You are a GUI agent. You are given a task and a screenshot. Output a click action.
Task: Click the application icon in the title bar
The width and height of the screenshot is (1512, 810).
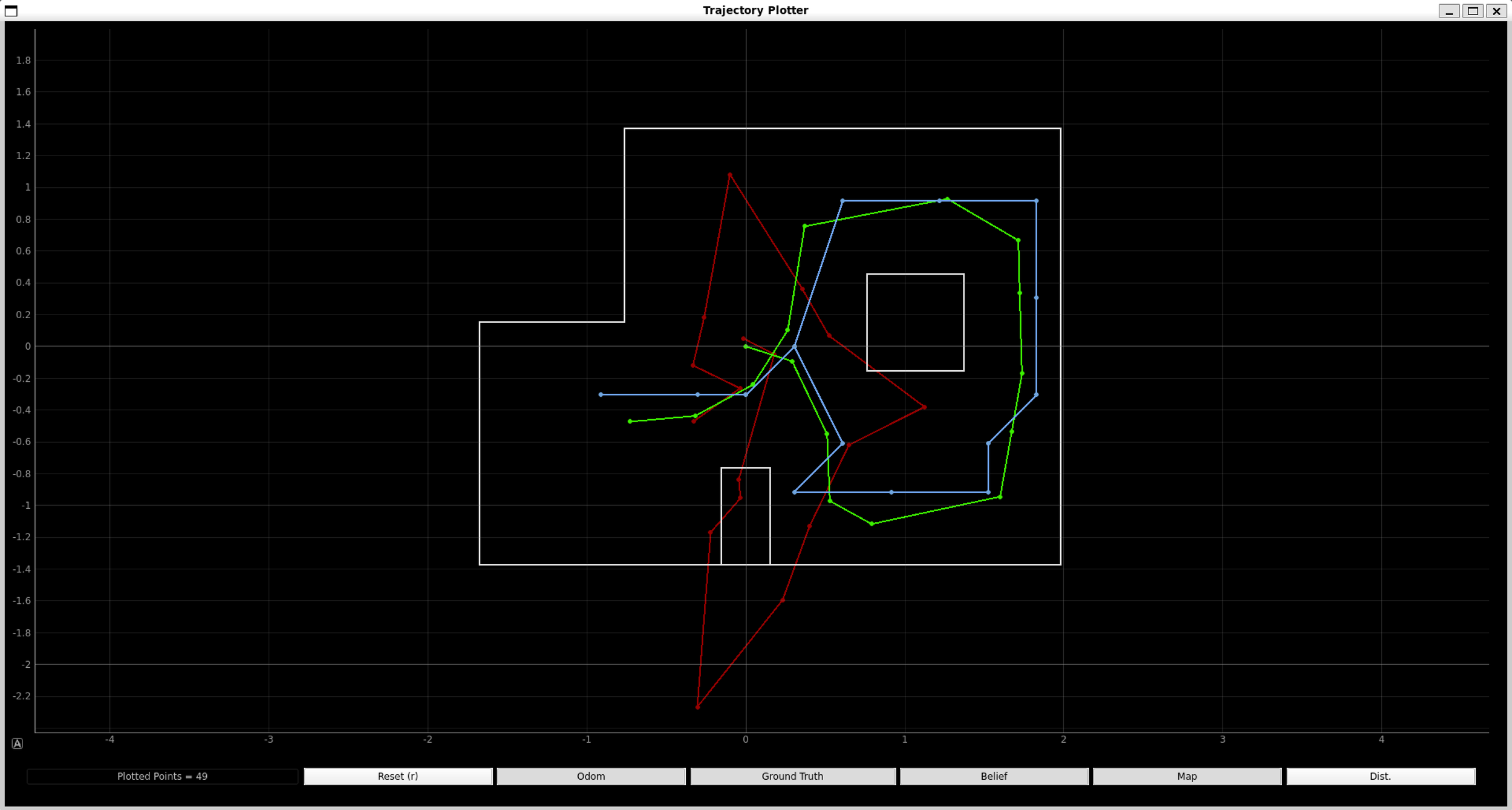[x=11, y=10]
